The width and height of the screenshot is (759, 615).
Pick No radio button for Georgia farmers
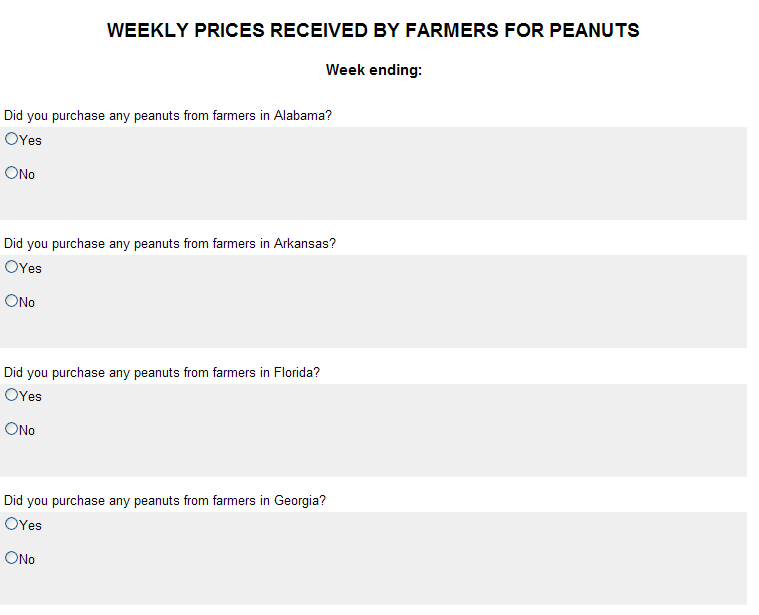(12, 558)
